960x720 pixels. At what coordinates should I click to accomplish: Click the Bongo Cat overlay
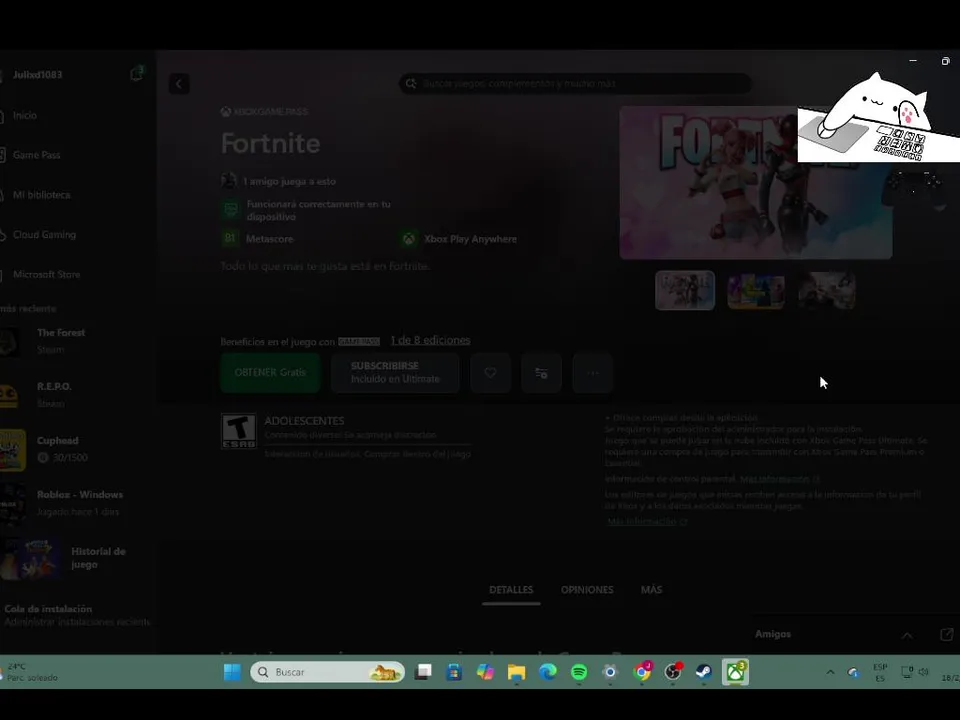pos(879,118)
